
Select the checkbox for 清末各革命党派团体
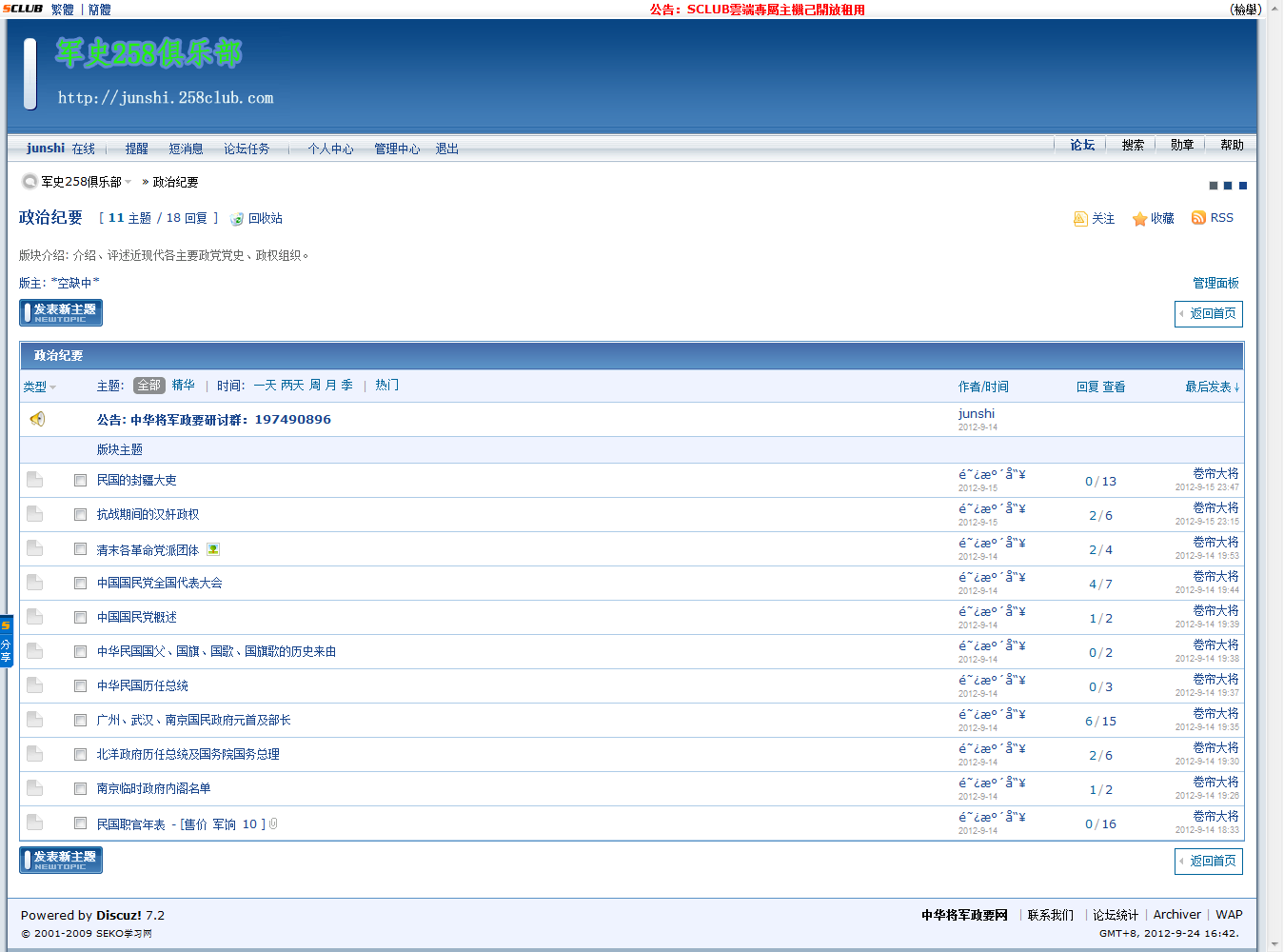pyautogui.click(x=81, y=549)
